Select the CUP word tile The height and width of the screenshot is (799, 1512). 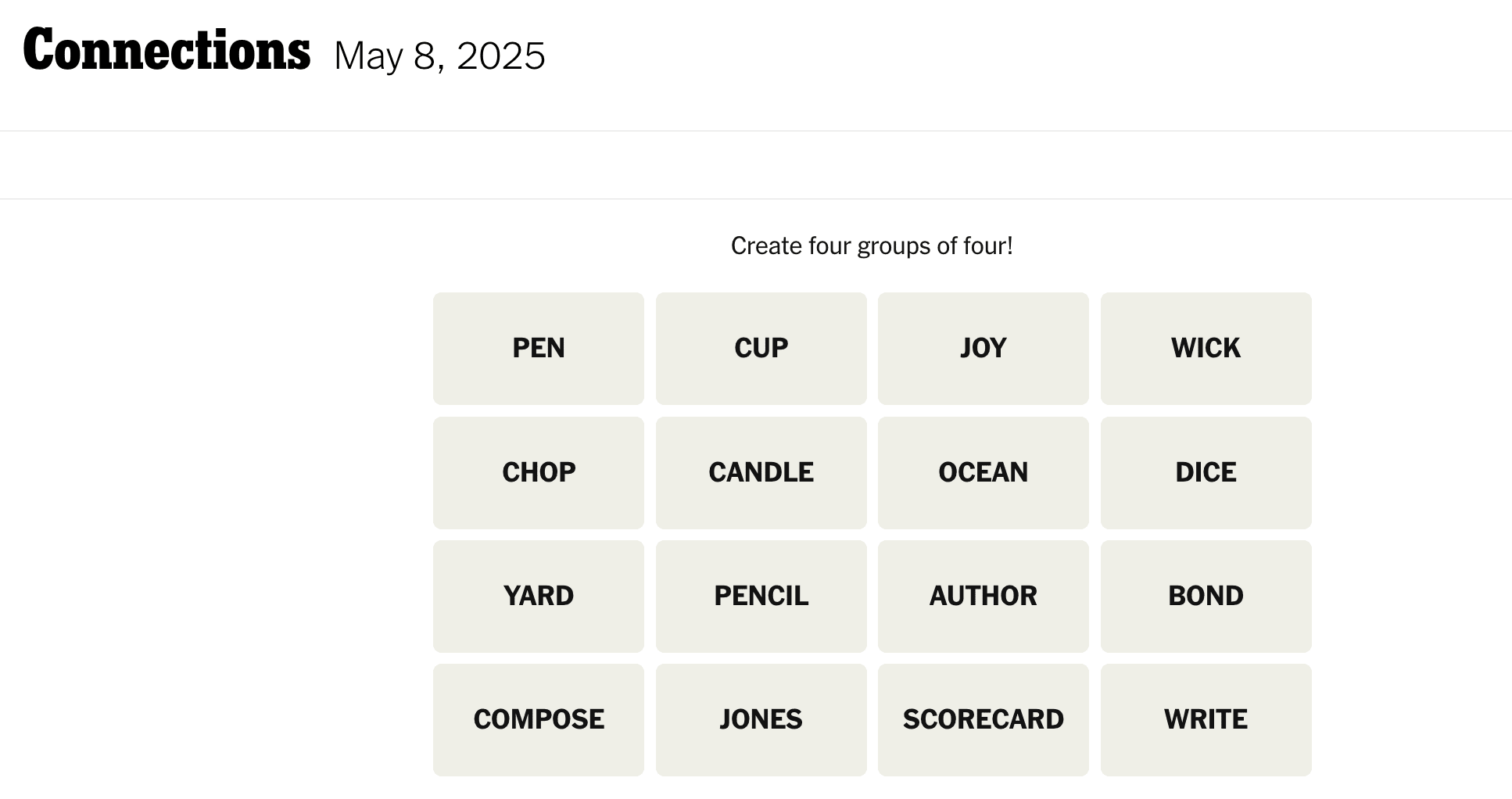tap(761, 349)
